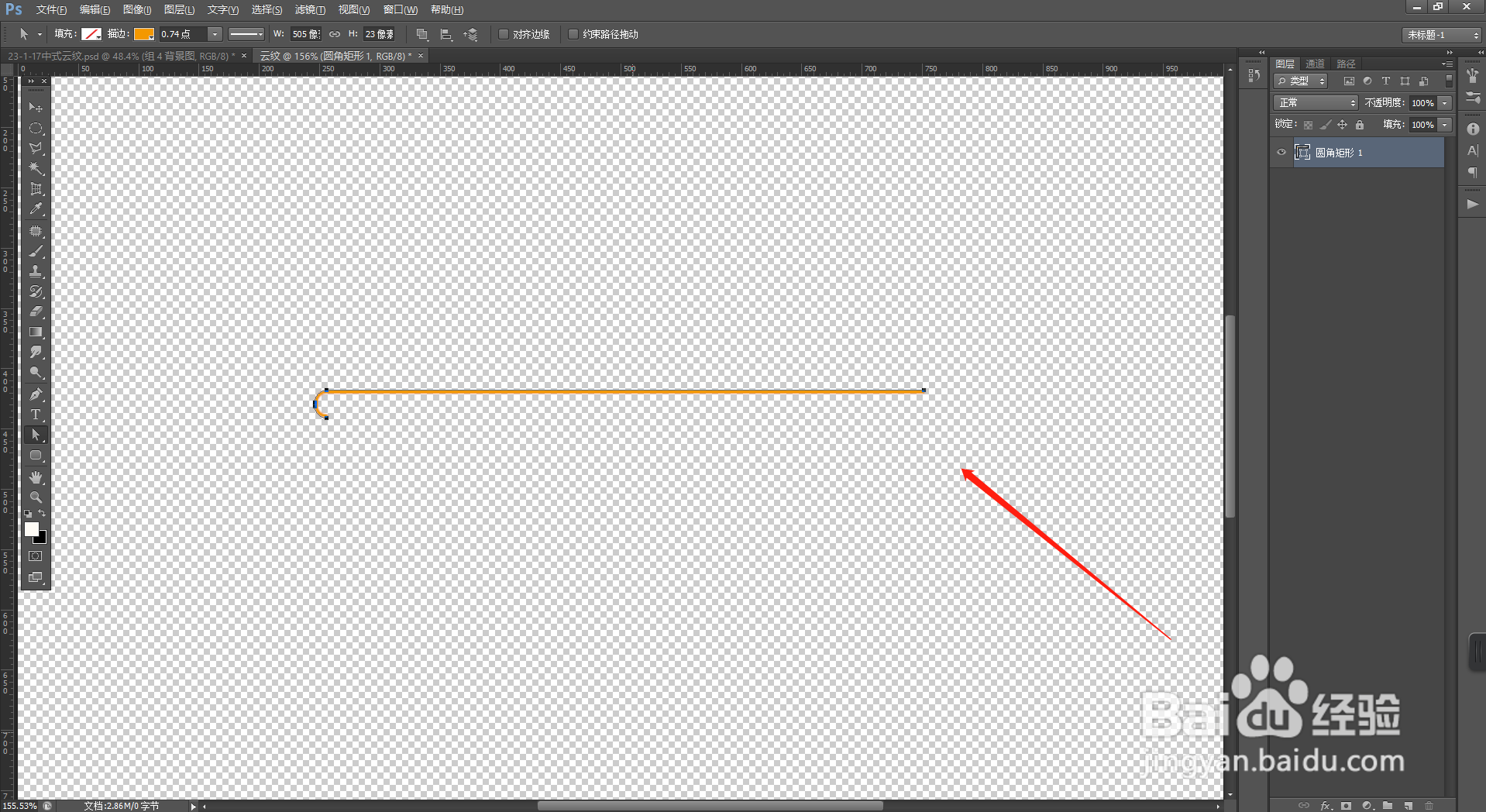Image resolution: width=1486 pixels, height=812 pixels.
Task: Toggle link between width and height
Action: pyautogui.click(x=335, y=34)
